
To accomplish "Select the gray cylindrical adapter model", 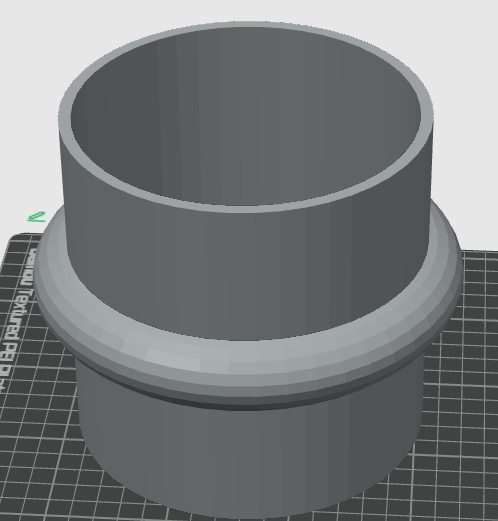I will [x=247, y=270].
